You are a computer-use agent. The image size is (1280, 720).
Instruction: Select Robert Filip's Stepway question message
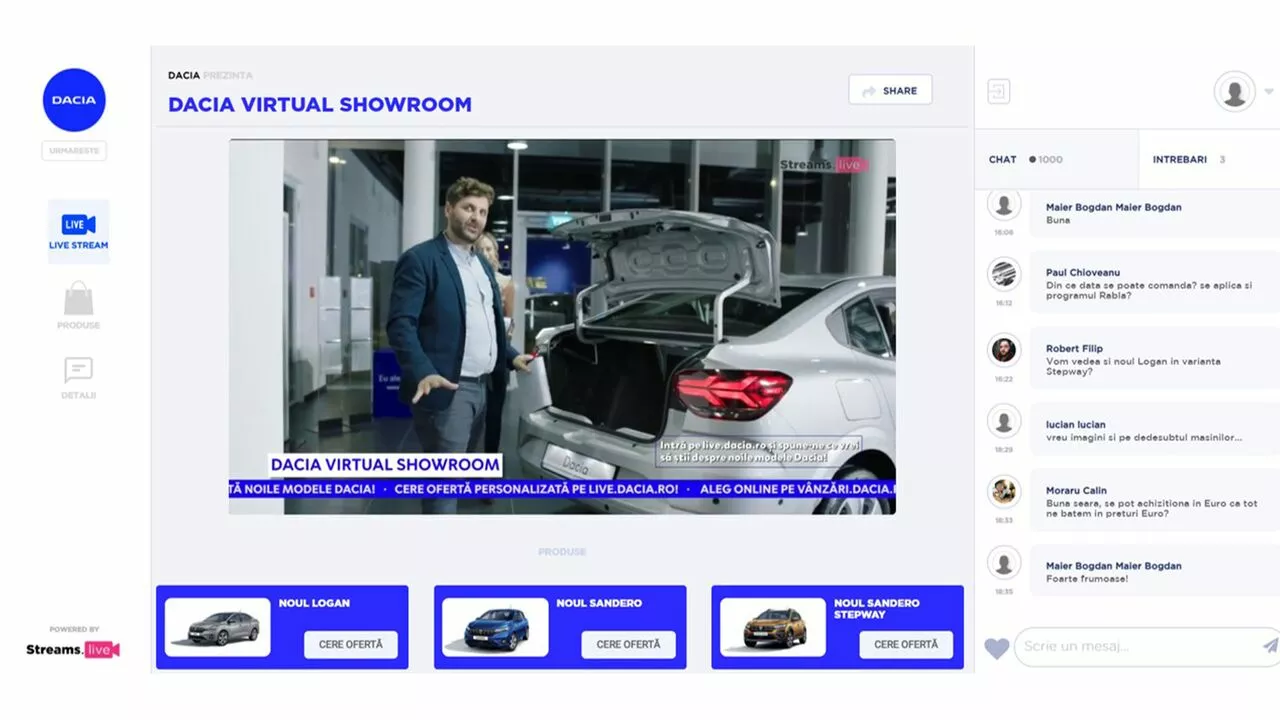[1154, 360]
